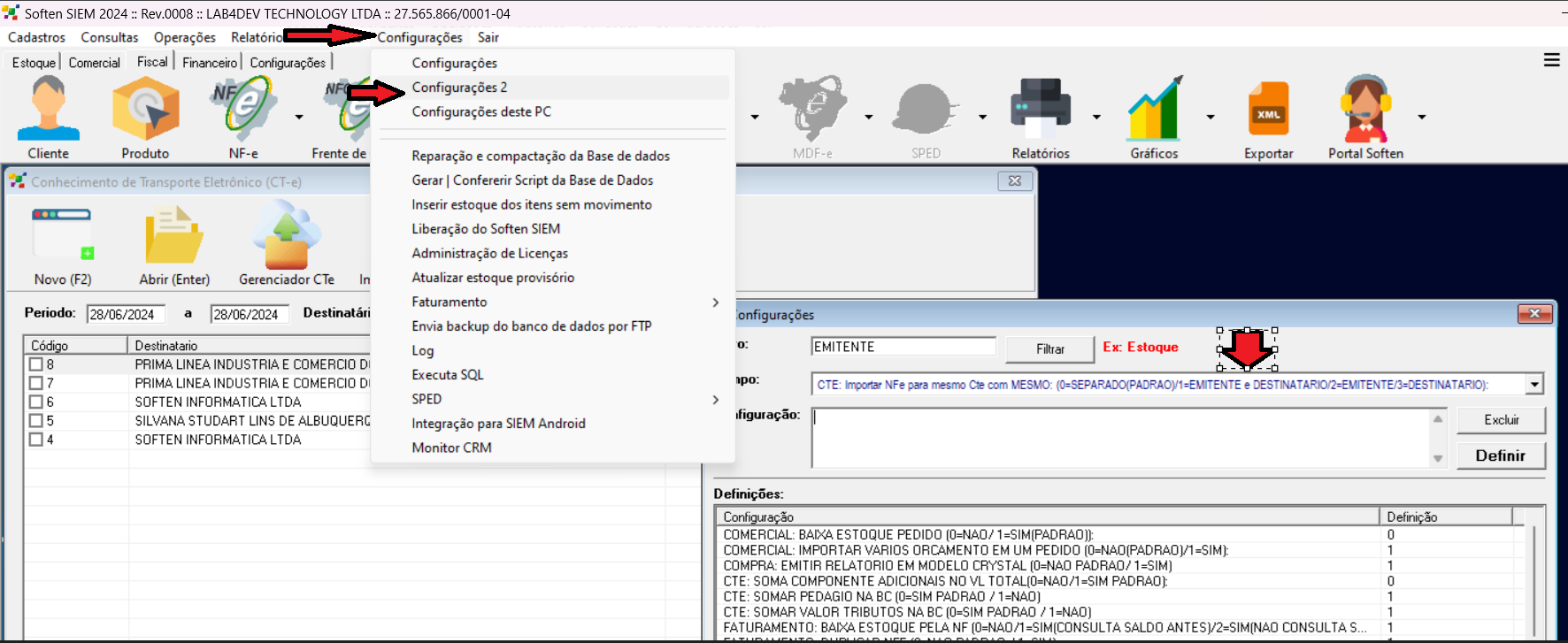The width and height of the screenshot is (1568, 643).
Task: Click the Exportar XML icon
Action: [1268, 108]
